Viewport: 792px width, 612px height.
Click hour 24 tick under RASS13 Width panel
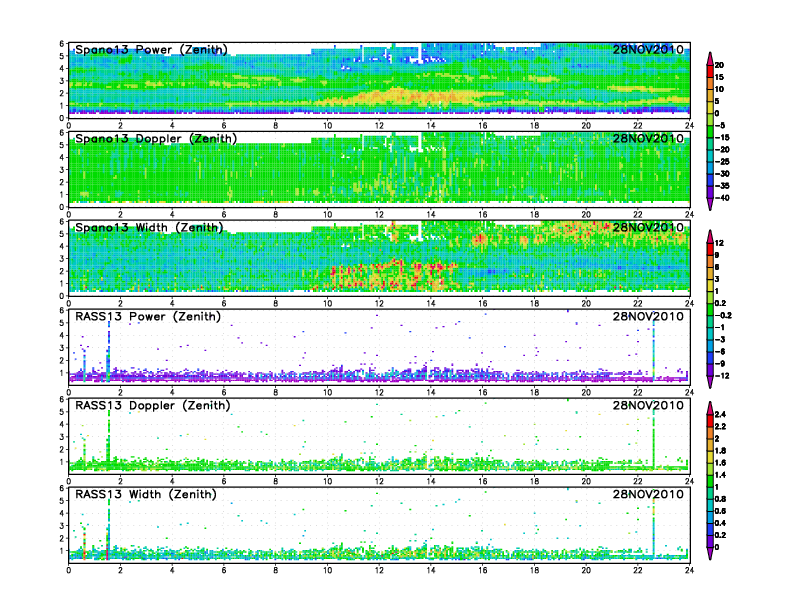coord(689,570)
